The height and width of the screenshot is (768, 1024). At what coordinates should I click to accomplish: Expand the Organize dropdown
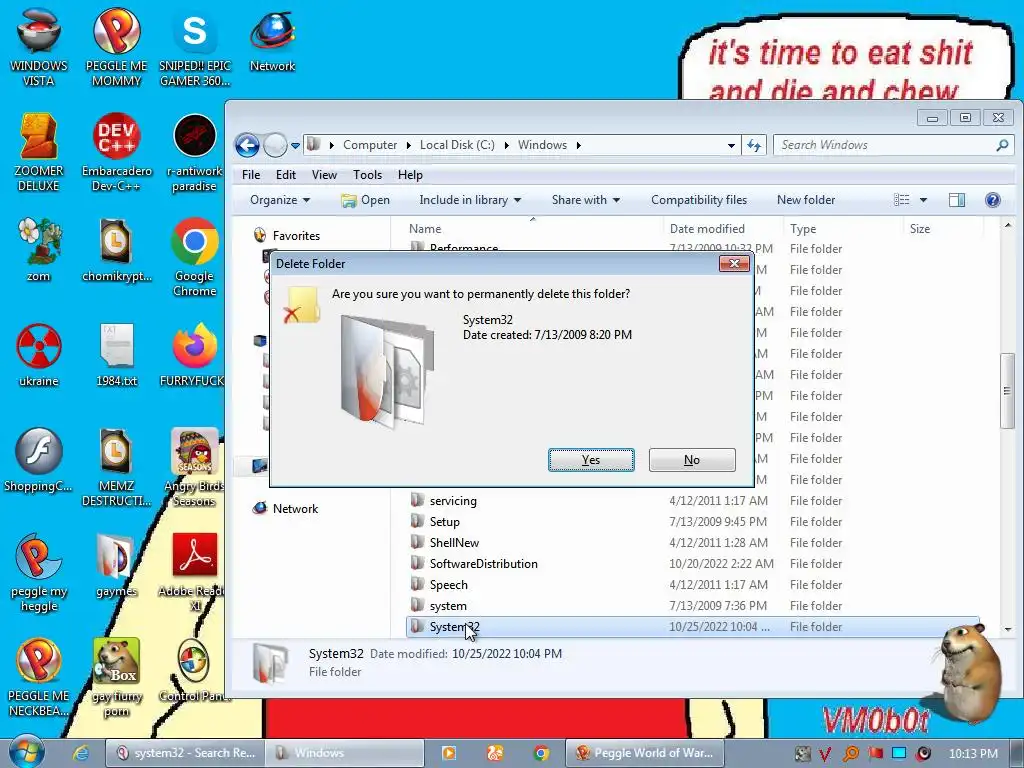coord(280,200)
